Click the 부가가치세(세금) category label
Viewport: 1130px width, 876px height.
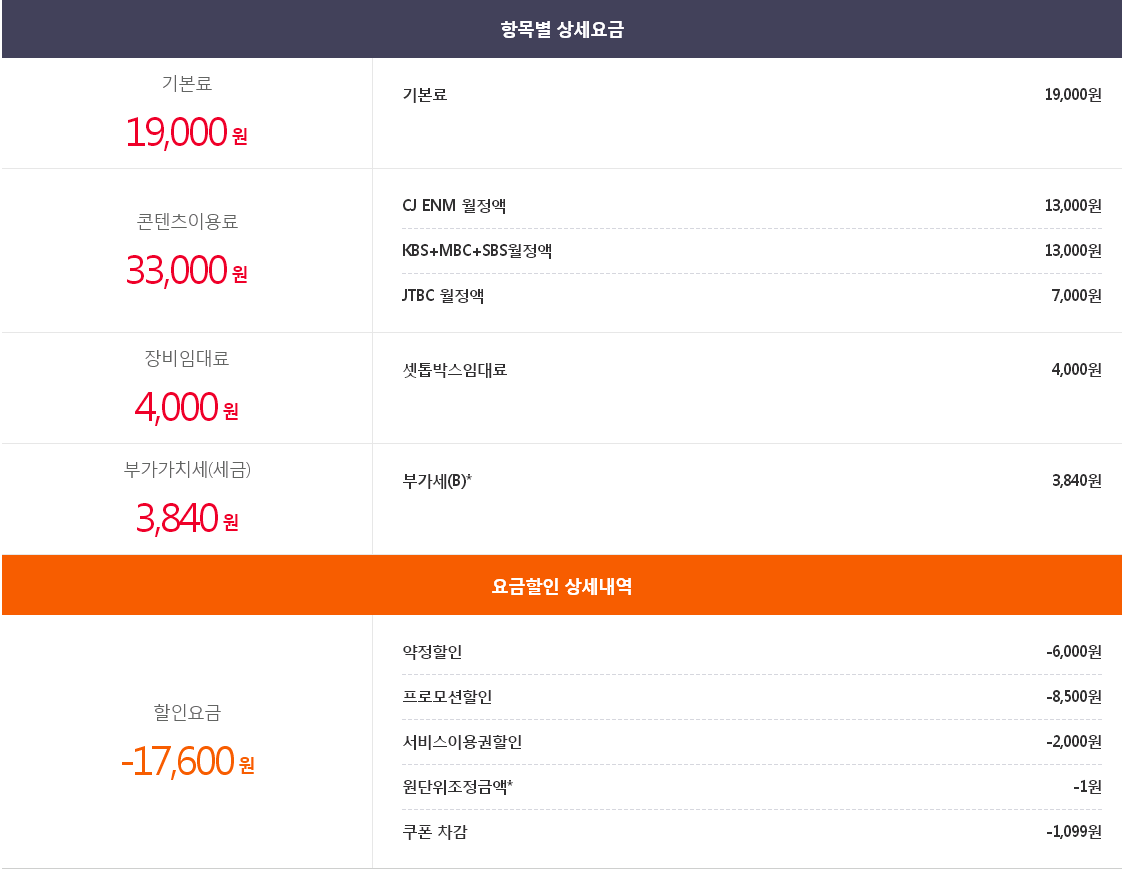tap(187, 469)
